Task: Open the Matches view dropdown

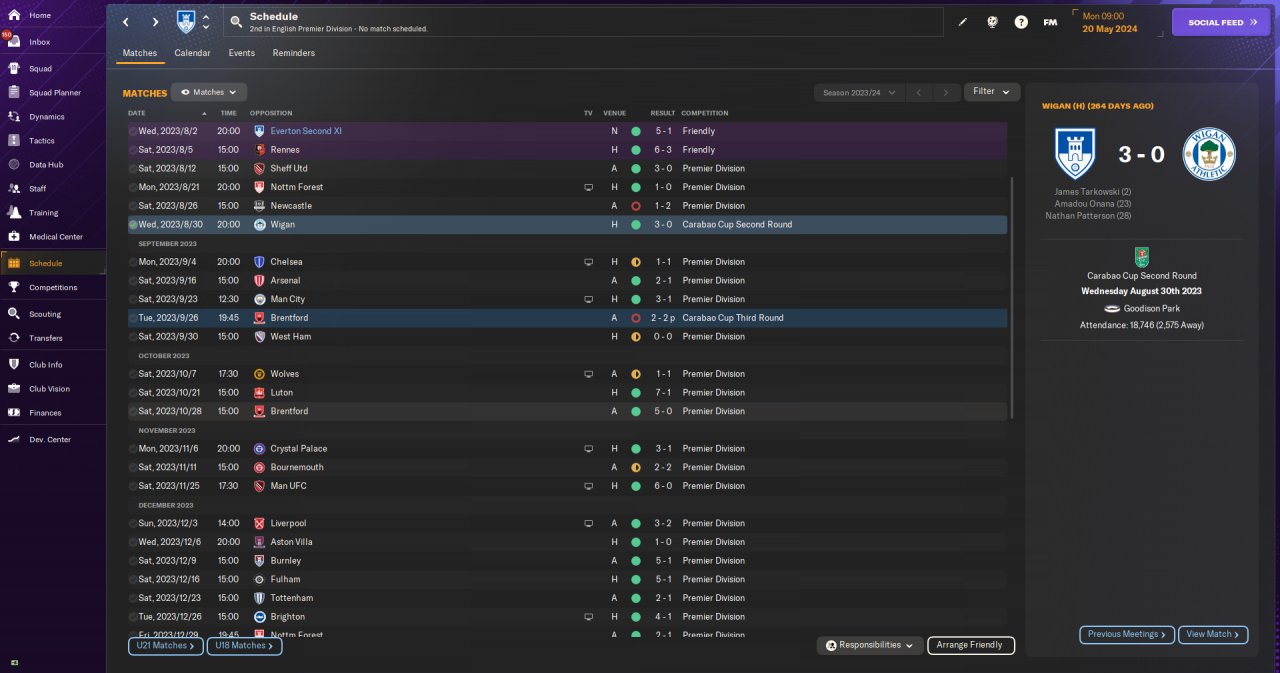Action: [x=209, y=92]
